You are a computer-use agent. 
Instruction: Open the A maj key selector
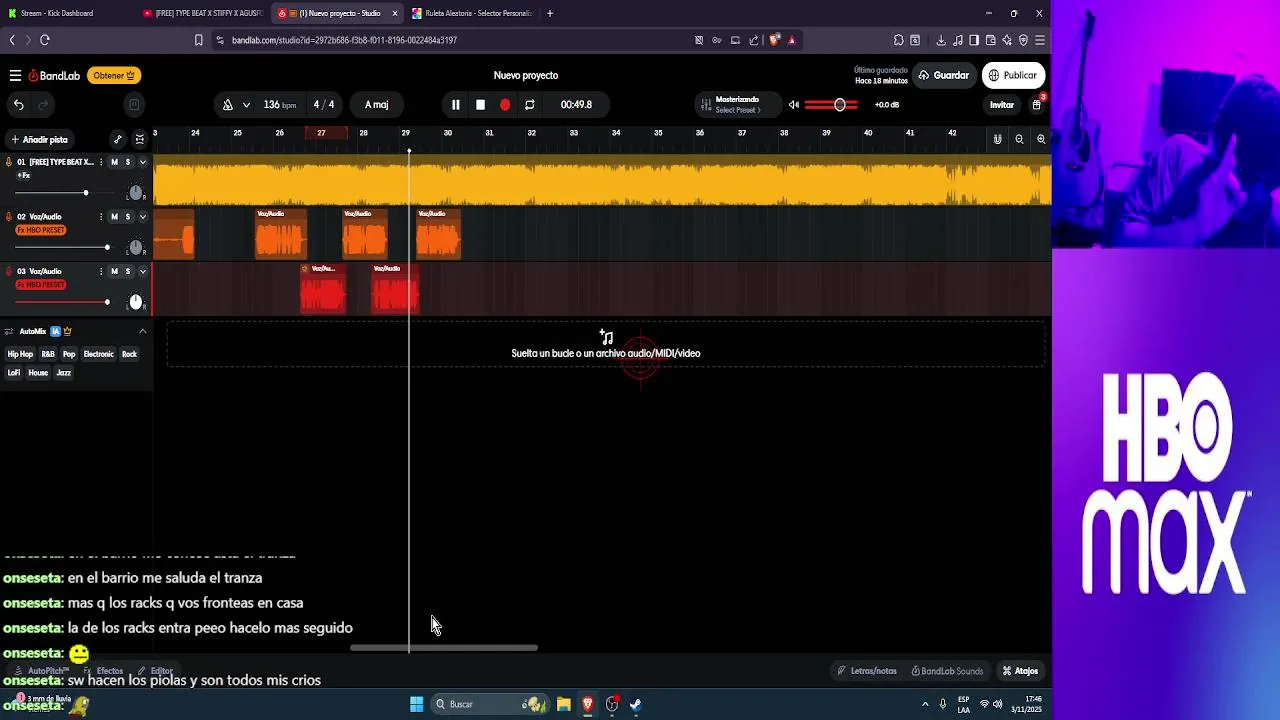377,104
